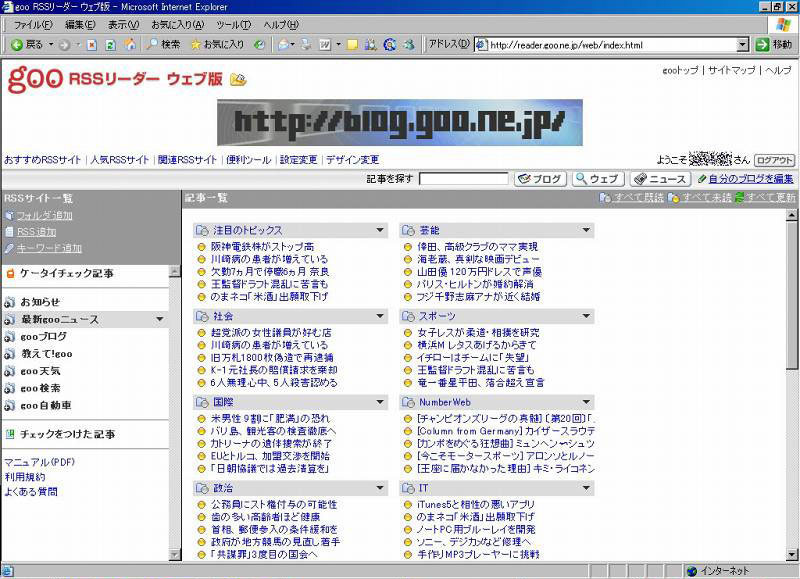Viewport: 800px width, 579px height.
Task: Click the すべて既読 link
Action: (638, 198)
